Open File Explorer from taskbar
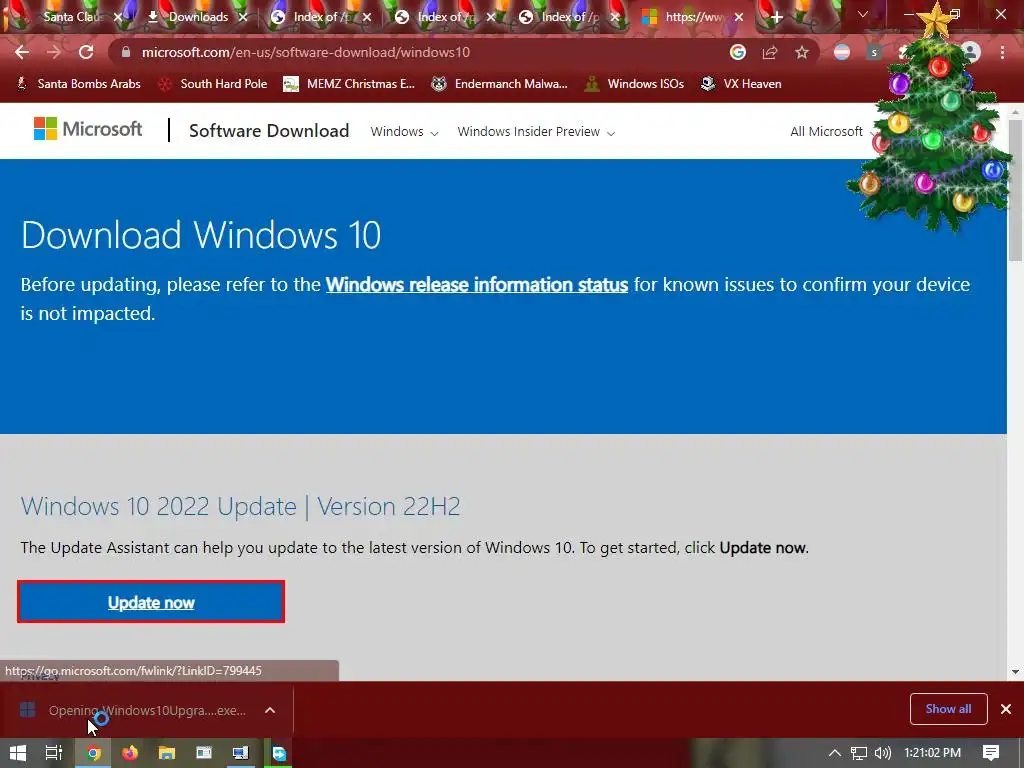Viewport: 1024px width, 768px height. pos(167,753)
